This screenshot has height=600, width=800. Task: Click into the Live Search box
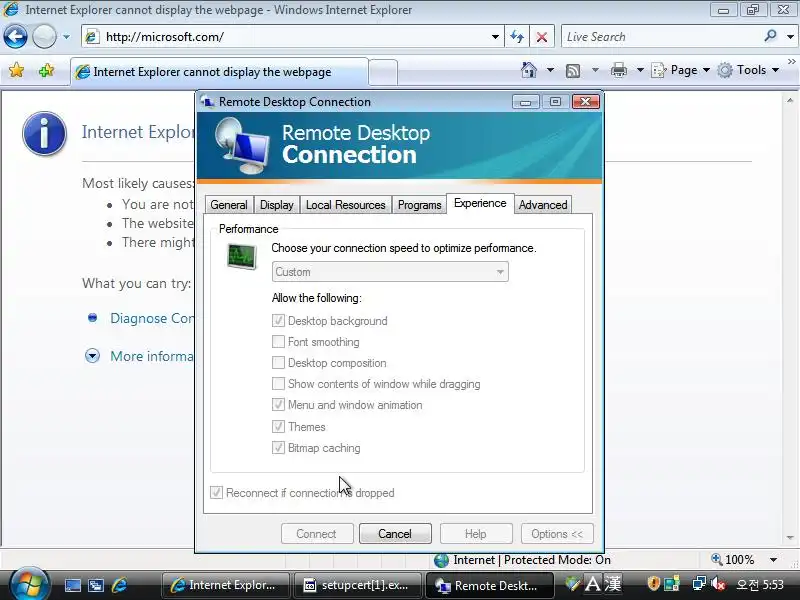[661, 37]
